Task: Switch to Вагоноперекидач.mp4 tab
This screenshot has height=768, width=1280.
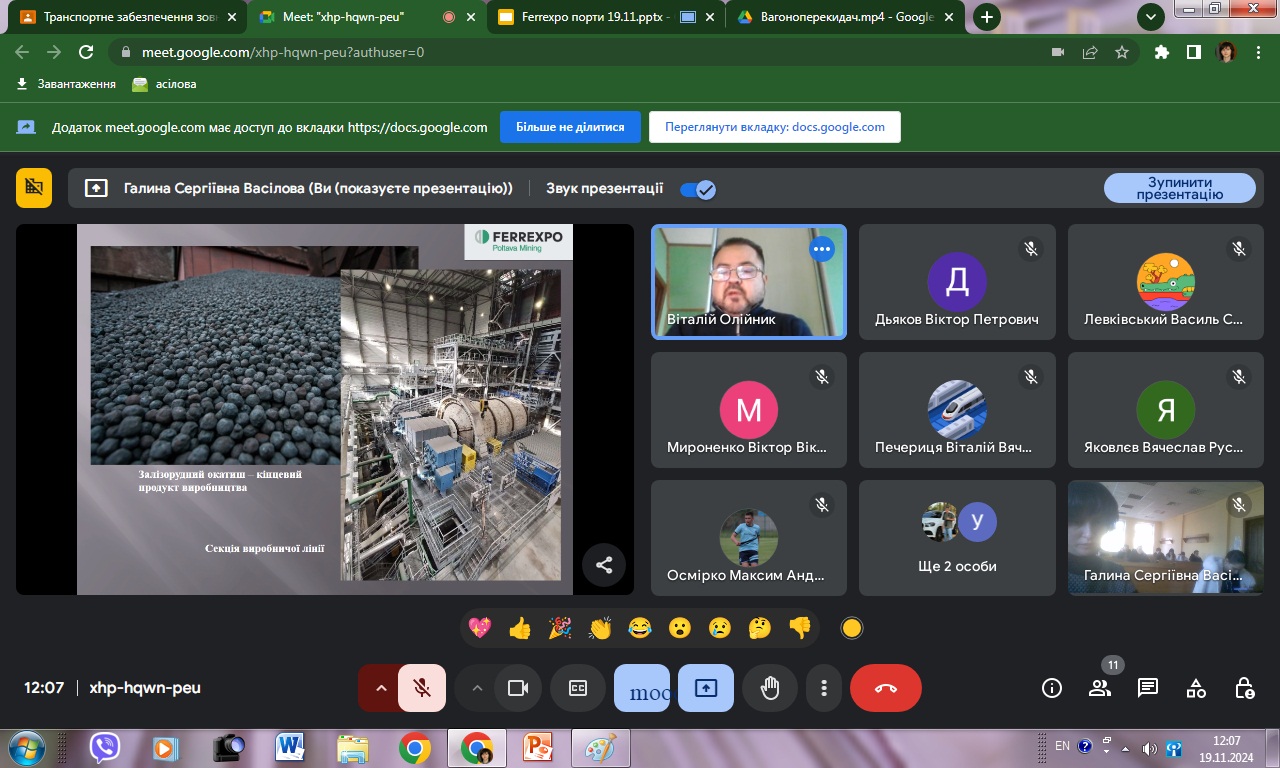Action: [845, 17]
